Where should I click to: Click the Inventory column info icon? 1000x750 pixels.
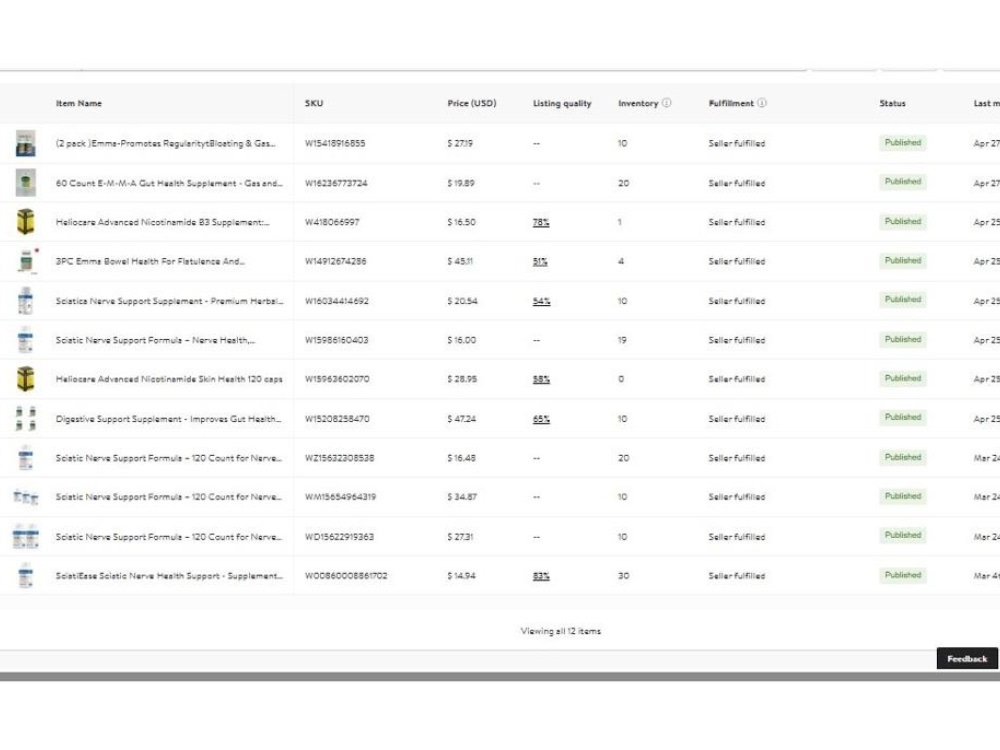click(666, 103)
